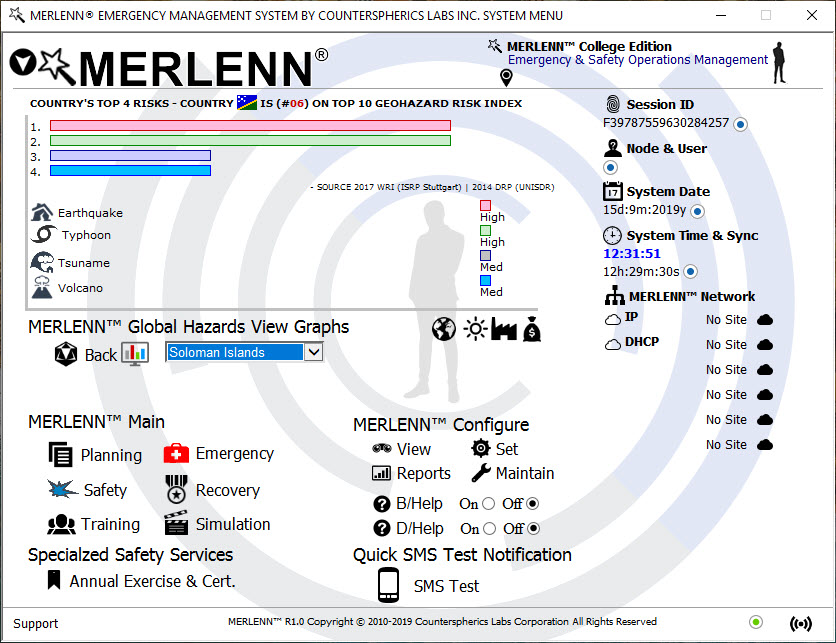
Task: Click the Session ID fingerprint icon
Action: coord(613,104)
